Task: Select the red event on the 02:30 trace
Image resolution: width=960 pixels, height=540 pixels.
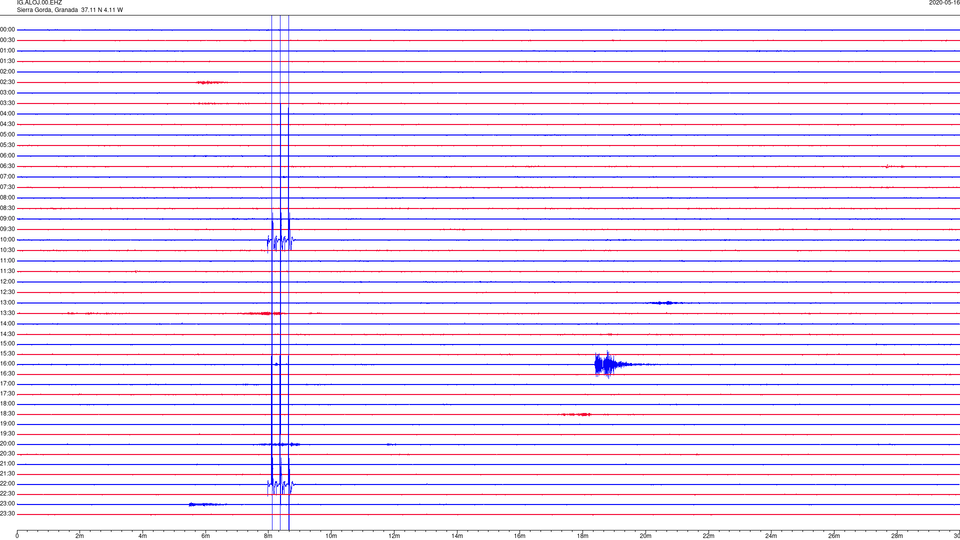Action: coord(210,82)
